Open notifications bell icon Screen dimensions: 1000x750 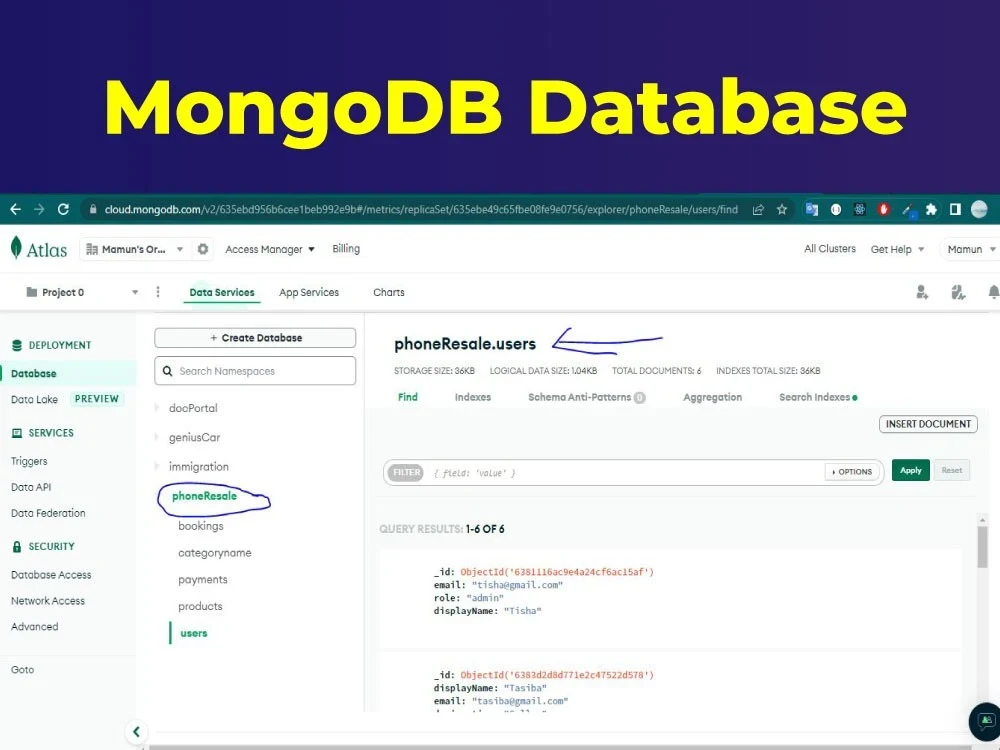click(x=993, y=292)
